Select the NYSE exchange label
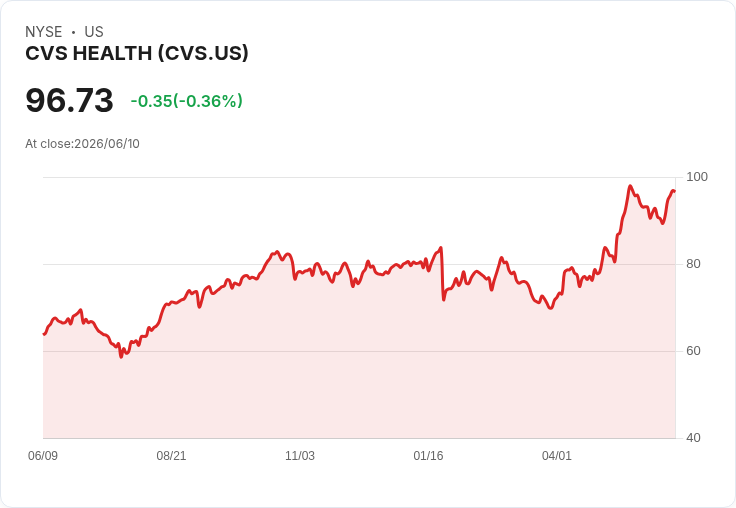 [44, 32]
